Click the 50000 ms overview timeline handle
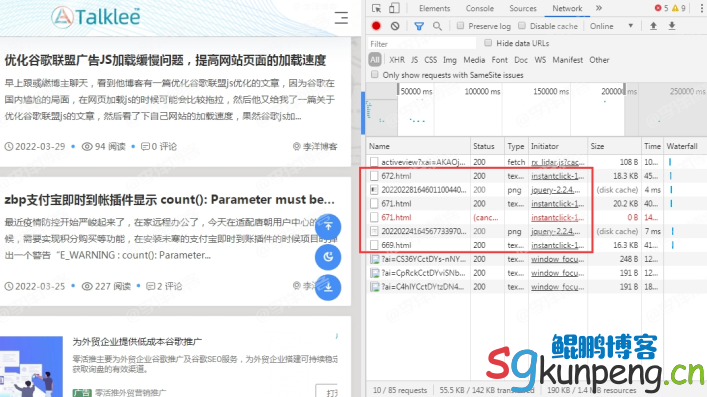The image size is (707, 397). point(398,89)
